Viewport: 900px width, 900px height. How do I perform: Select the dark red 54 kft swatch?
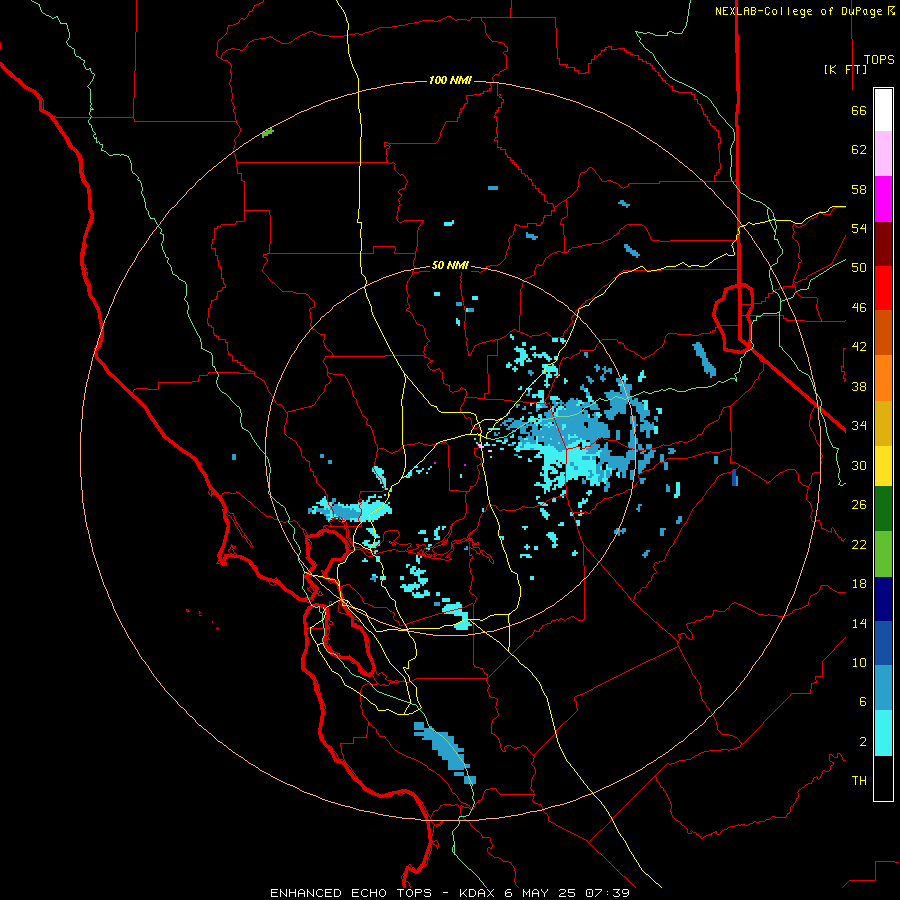pos(883,244)
